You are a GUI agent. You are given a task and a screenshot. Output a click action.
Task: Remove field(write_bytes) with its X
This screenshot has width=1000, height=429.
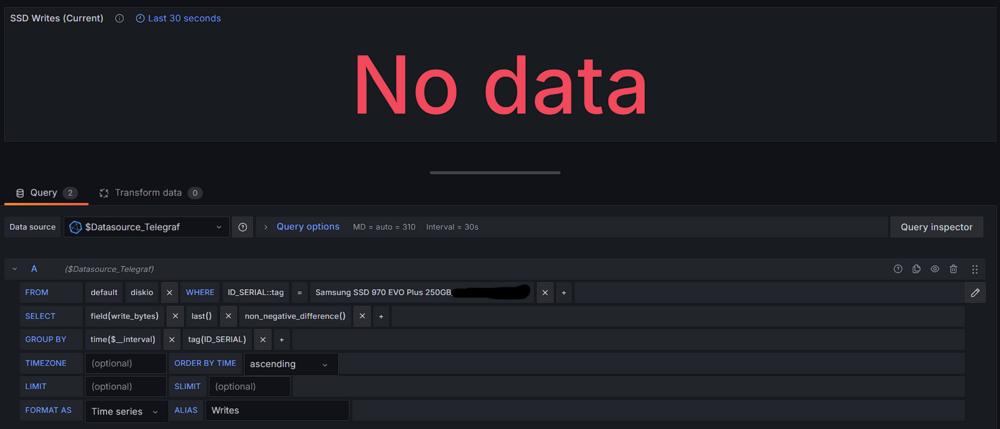(175, 316)
